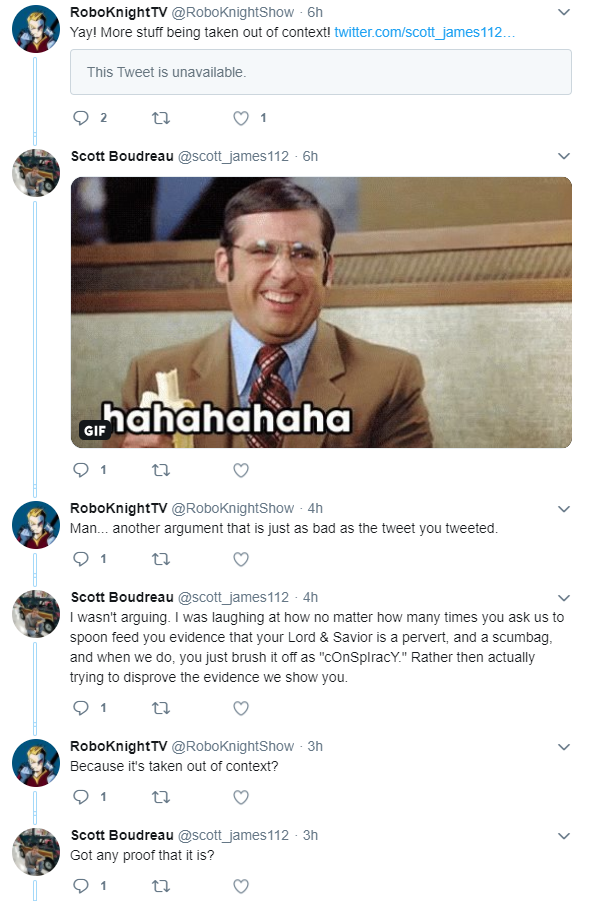Image resolution: width=592 pixels, height=901 pixels.
Task: Open the @RoboKnightShow handle in the top tweet
Action: point(233,12)
